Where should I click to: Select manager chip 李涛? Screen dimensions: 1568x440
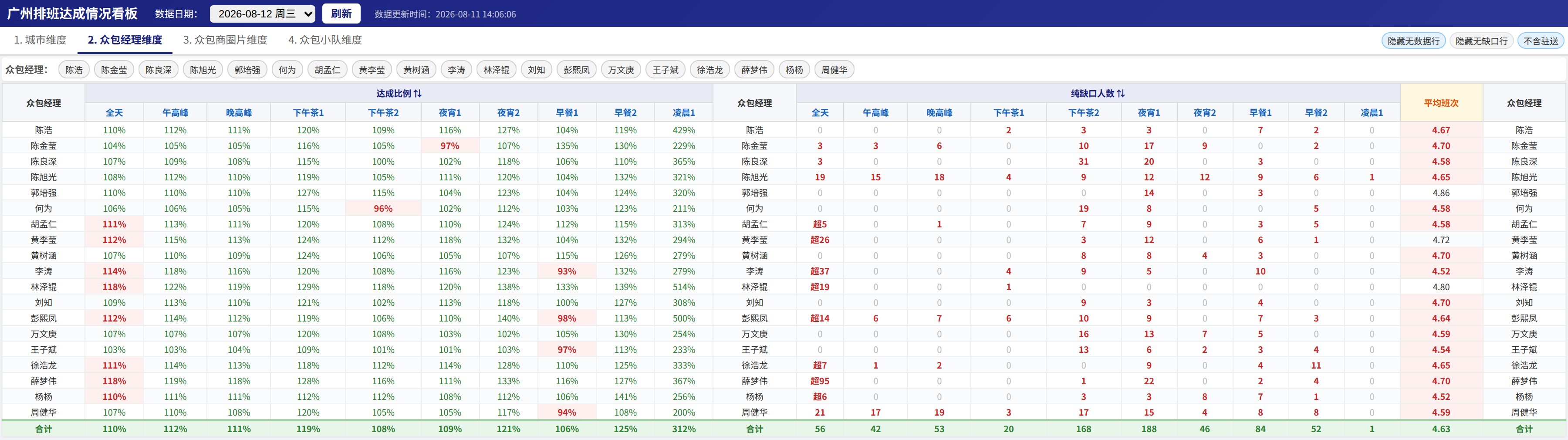(456, 70)
